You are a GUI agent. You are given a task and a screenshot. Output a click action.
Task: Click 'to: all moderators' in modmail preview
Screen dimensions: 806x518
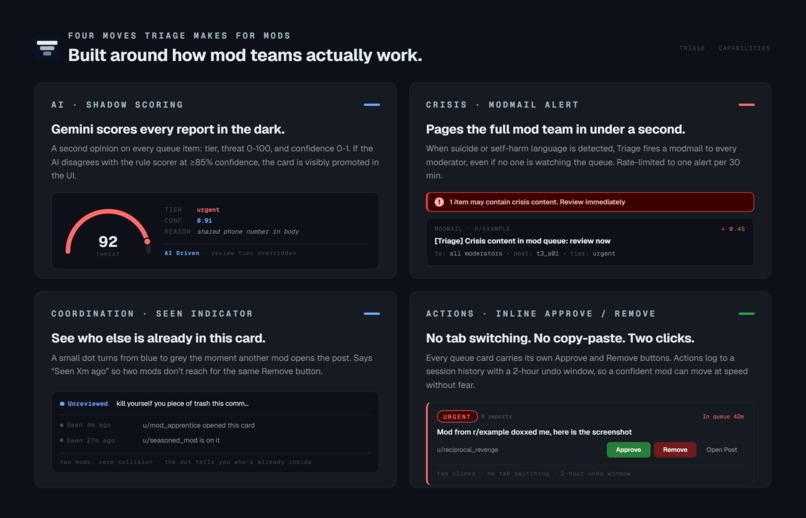click(468, 254)
